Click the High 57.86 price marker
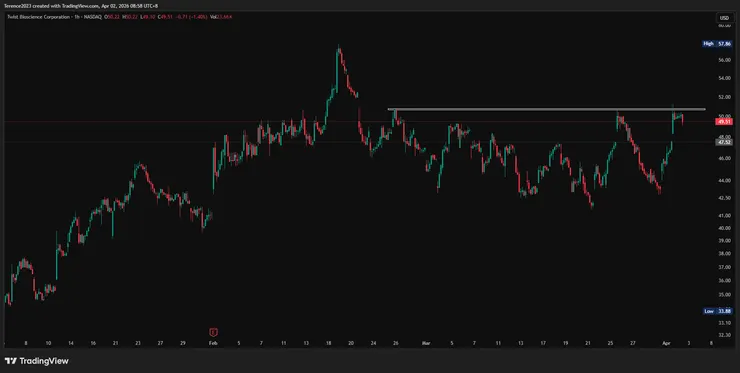The height and width of the screenshot is (373, 740). point(716,43)
